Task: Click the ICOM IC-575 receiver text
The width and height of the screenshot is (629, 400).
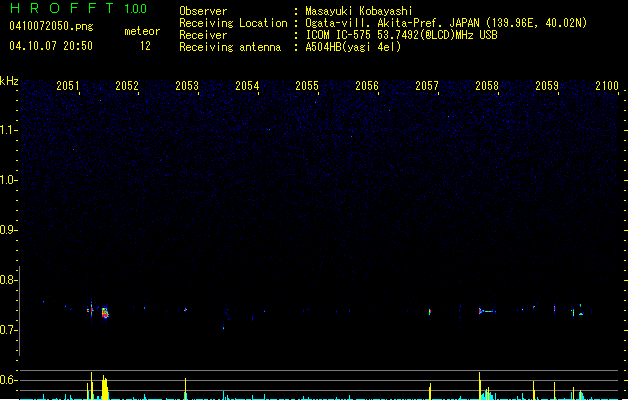Action: tap(401, 35)
